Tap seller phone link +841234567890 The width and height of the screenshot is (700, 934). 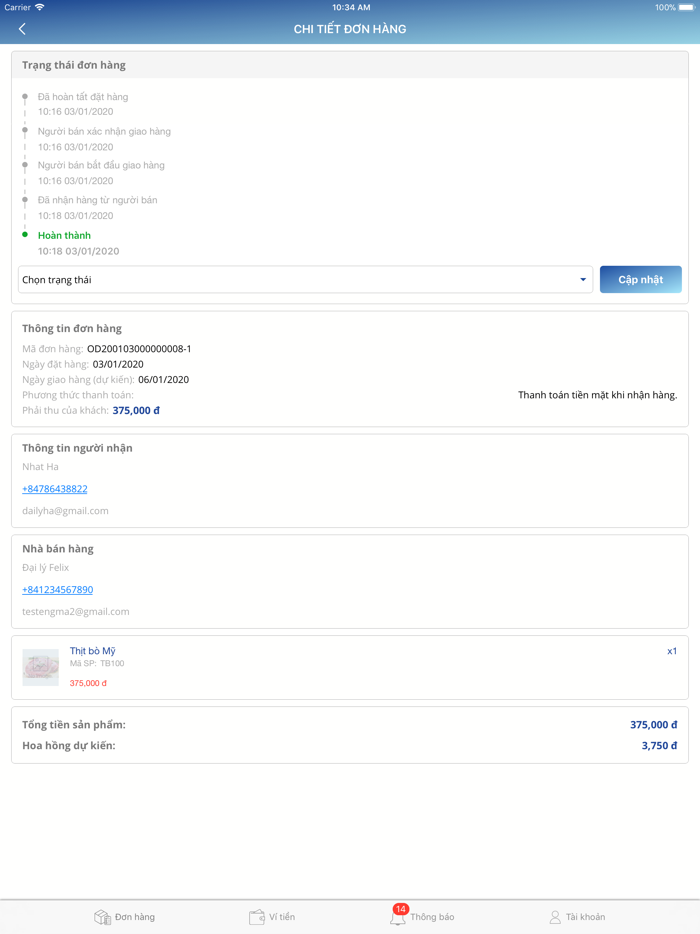pyautogui.click(x=58, y=590)
